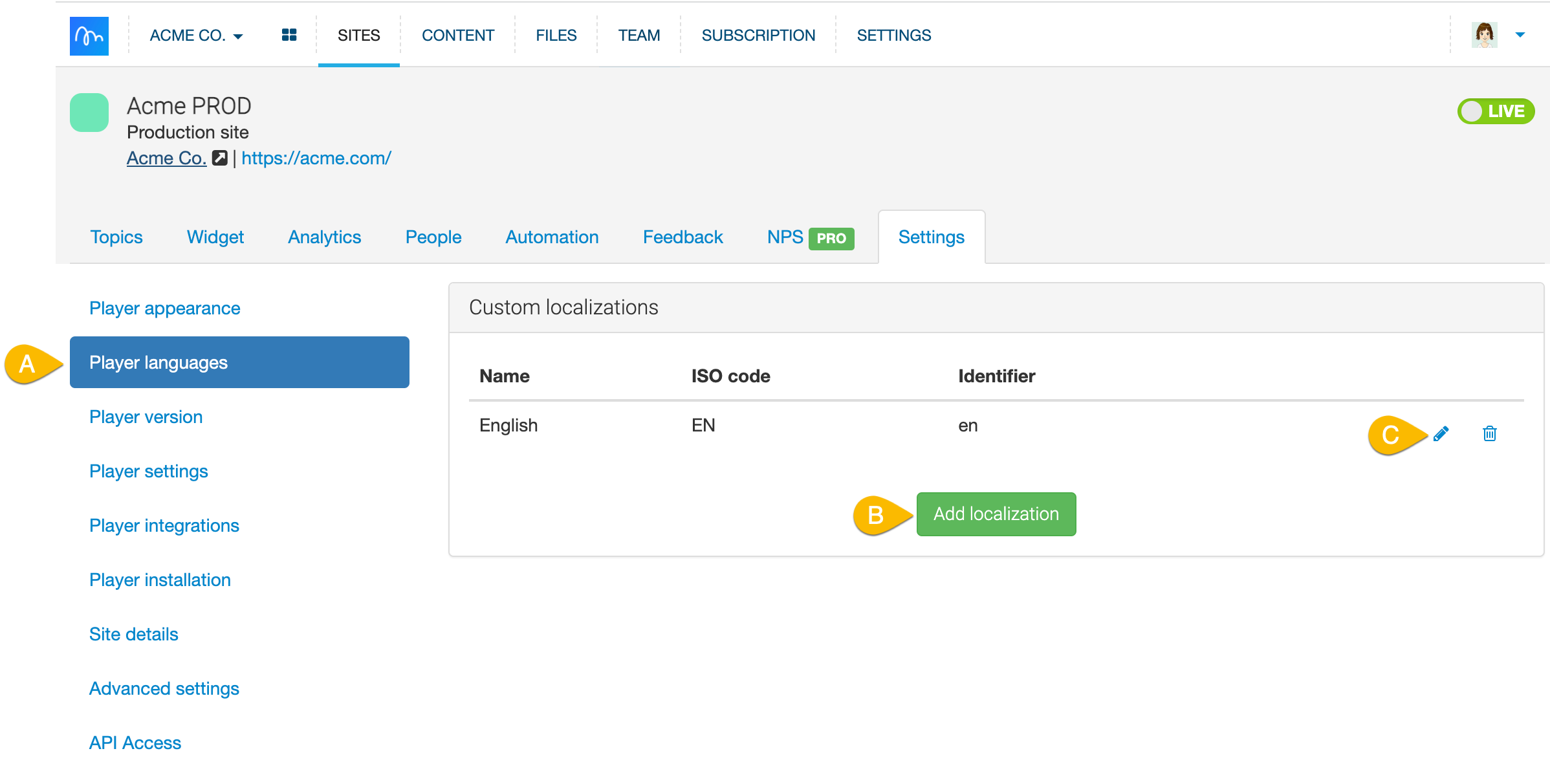Open the API Access settings link
Screen dimensions: 1550x784
pyautogui.click(x=135, y=743)
